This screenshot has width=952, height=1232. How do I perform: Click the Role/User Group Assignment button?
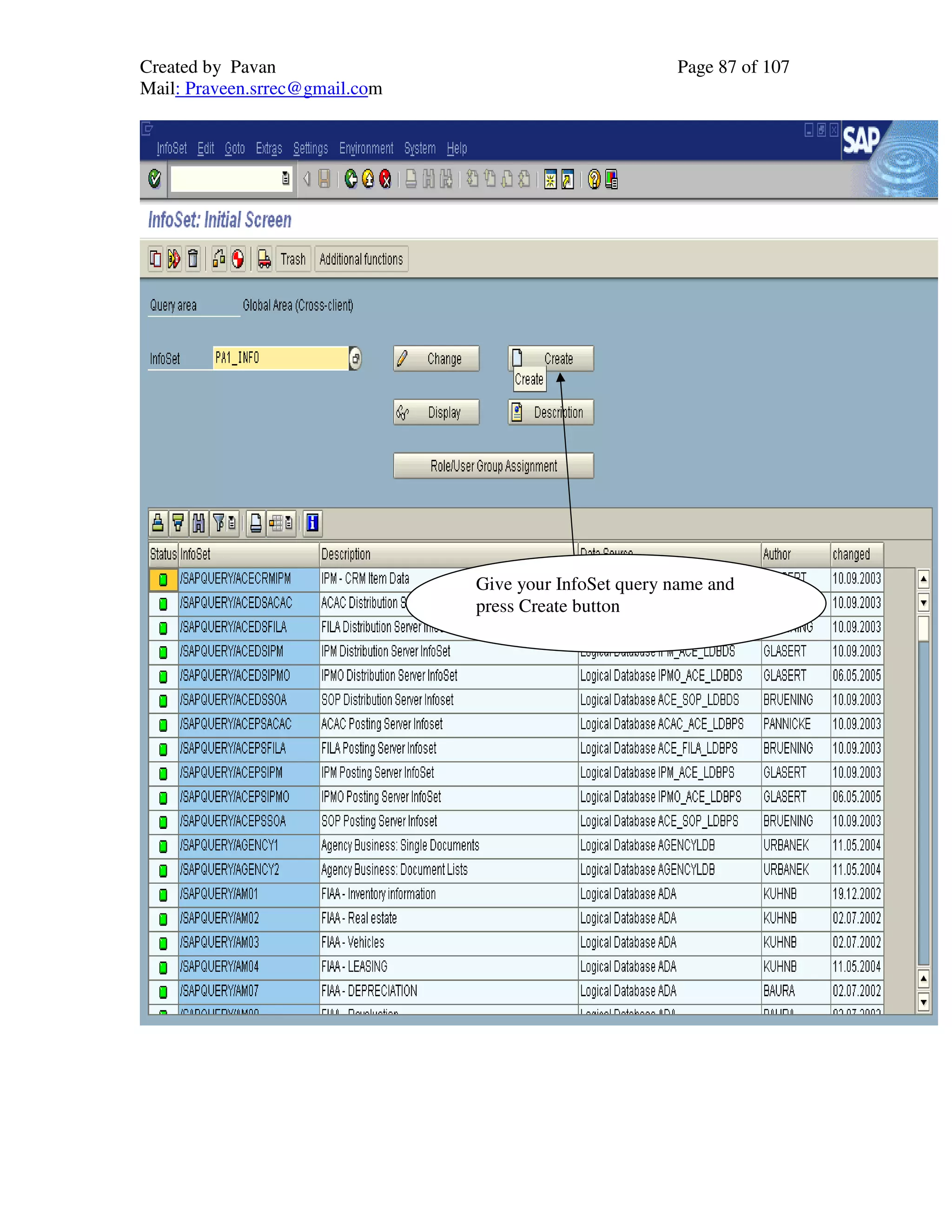point(494,466)
